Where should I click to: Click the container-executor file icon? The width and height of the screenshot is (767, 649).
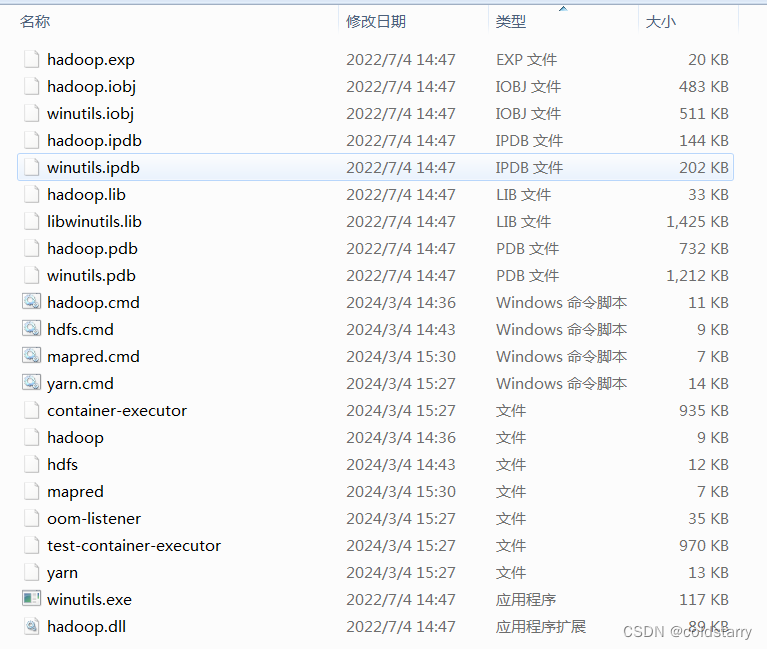(32, 410)
